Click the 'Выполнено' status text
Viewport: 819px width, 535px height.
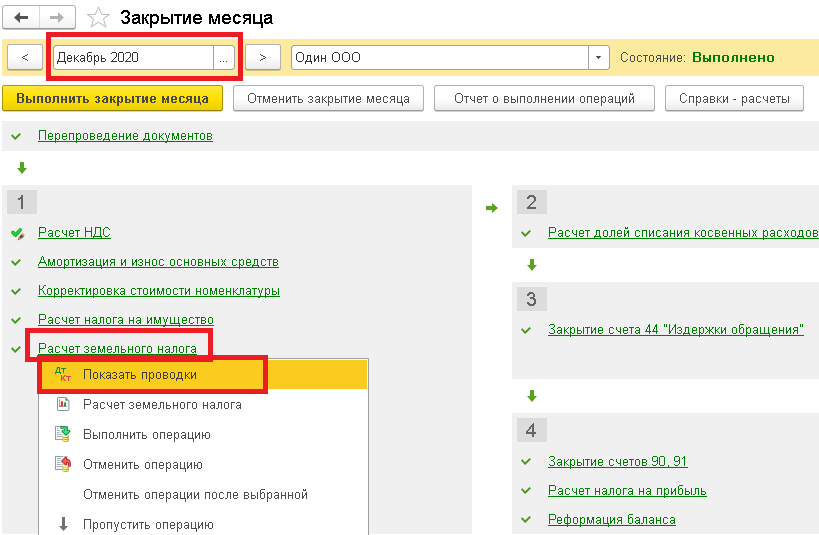[x=733, y=57]
